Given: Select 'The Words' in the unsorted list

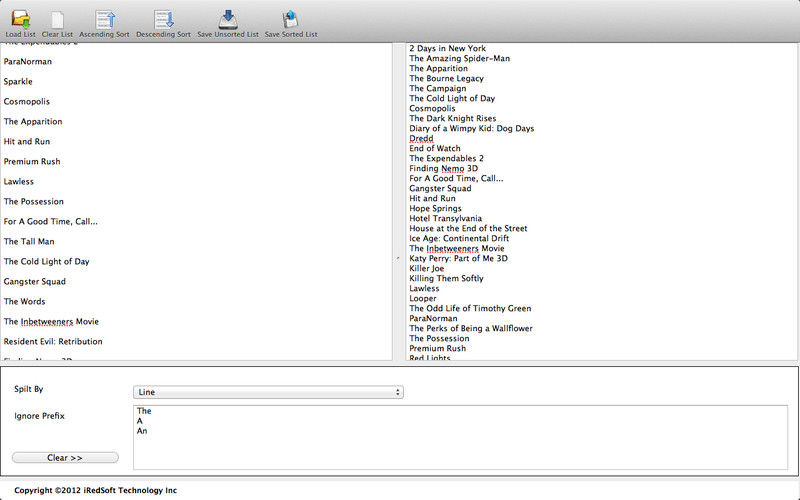Looking at the screenshot, I should [24, 302].
